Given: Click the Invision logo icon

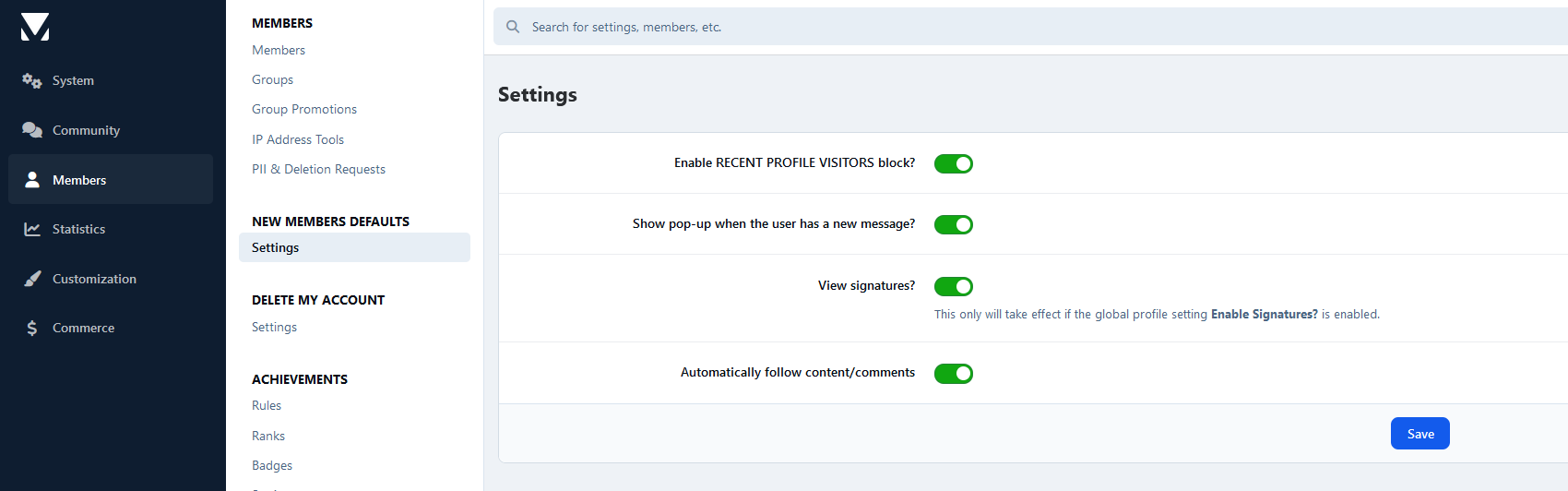Looking at the screenshot, I should click(35, 28).
